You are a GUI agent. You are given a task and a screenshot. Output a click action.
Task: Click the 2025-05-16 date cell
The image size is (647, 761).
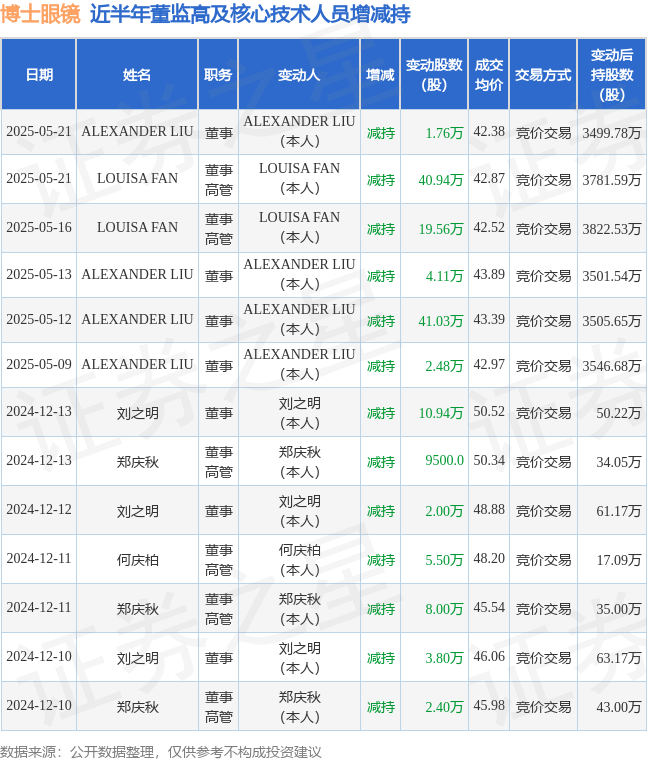39,227
